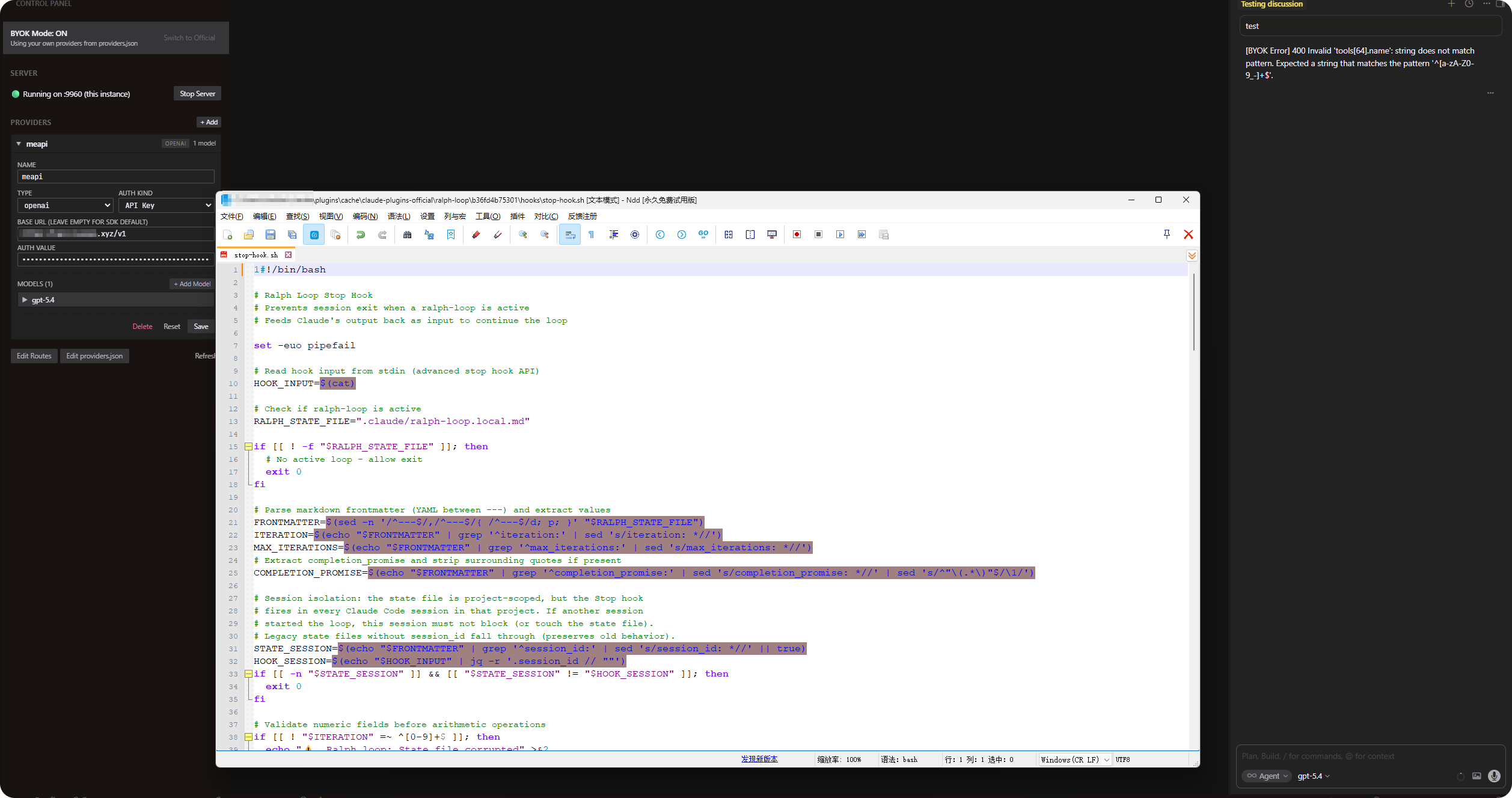Click the Ndd editor vertical scrollbar

click(x=1194, y=312)
